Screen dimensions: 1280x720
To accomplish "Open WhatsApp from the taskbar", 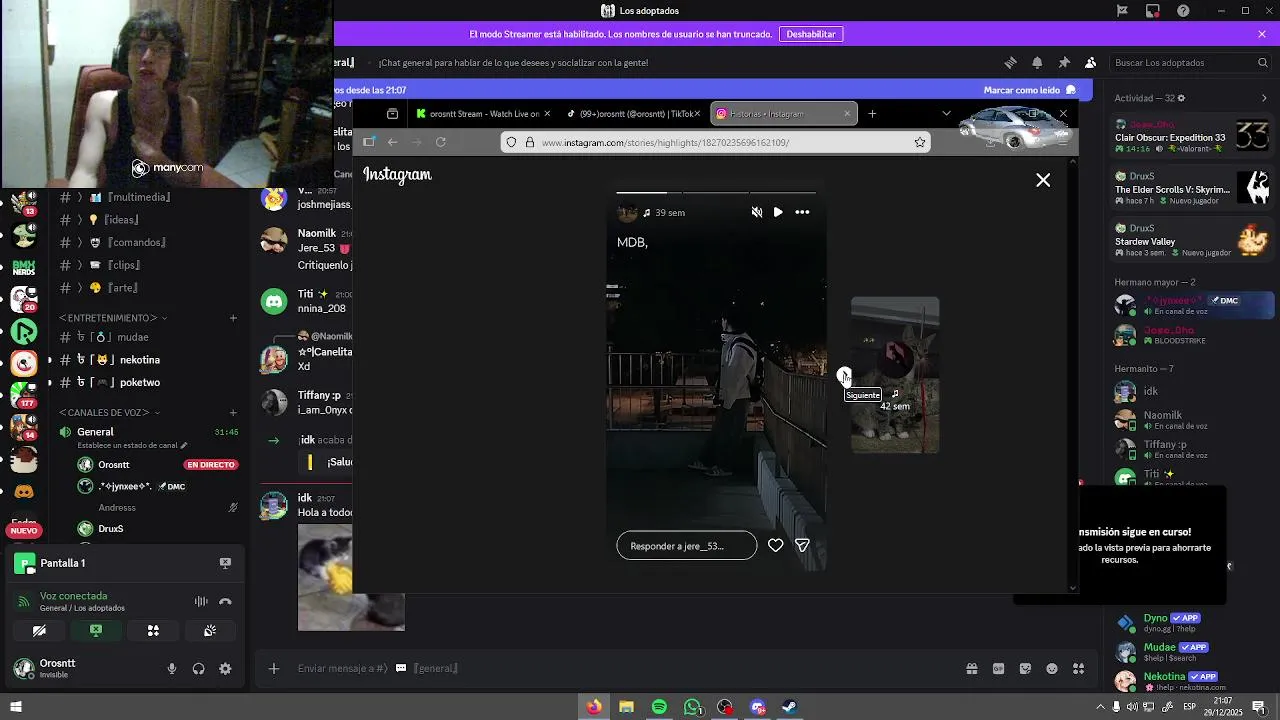I will click(693, 707).
